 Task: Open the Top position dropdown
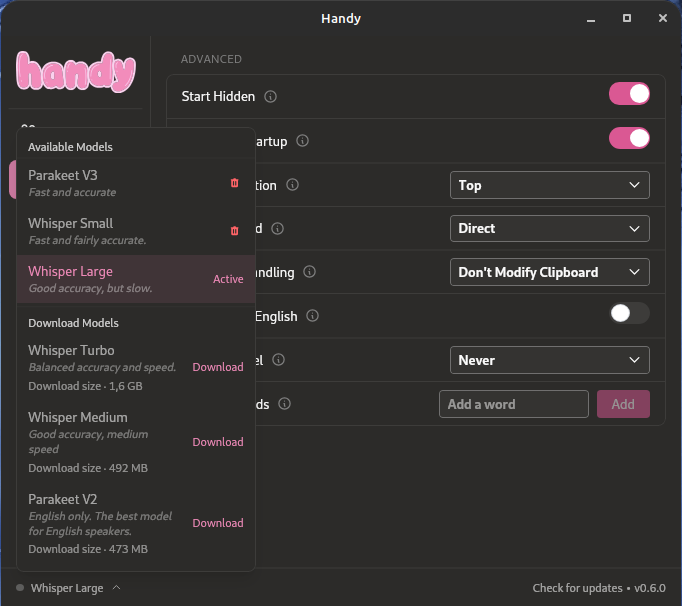[x=549, y=185]
